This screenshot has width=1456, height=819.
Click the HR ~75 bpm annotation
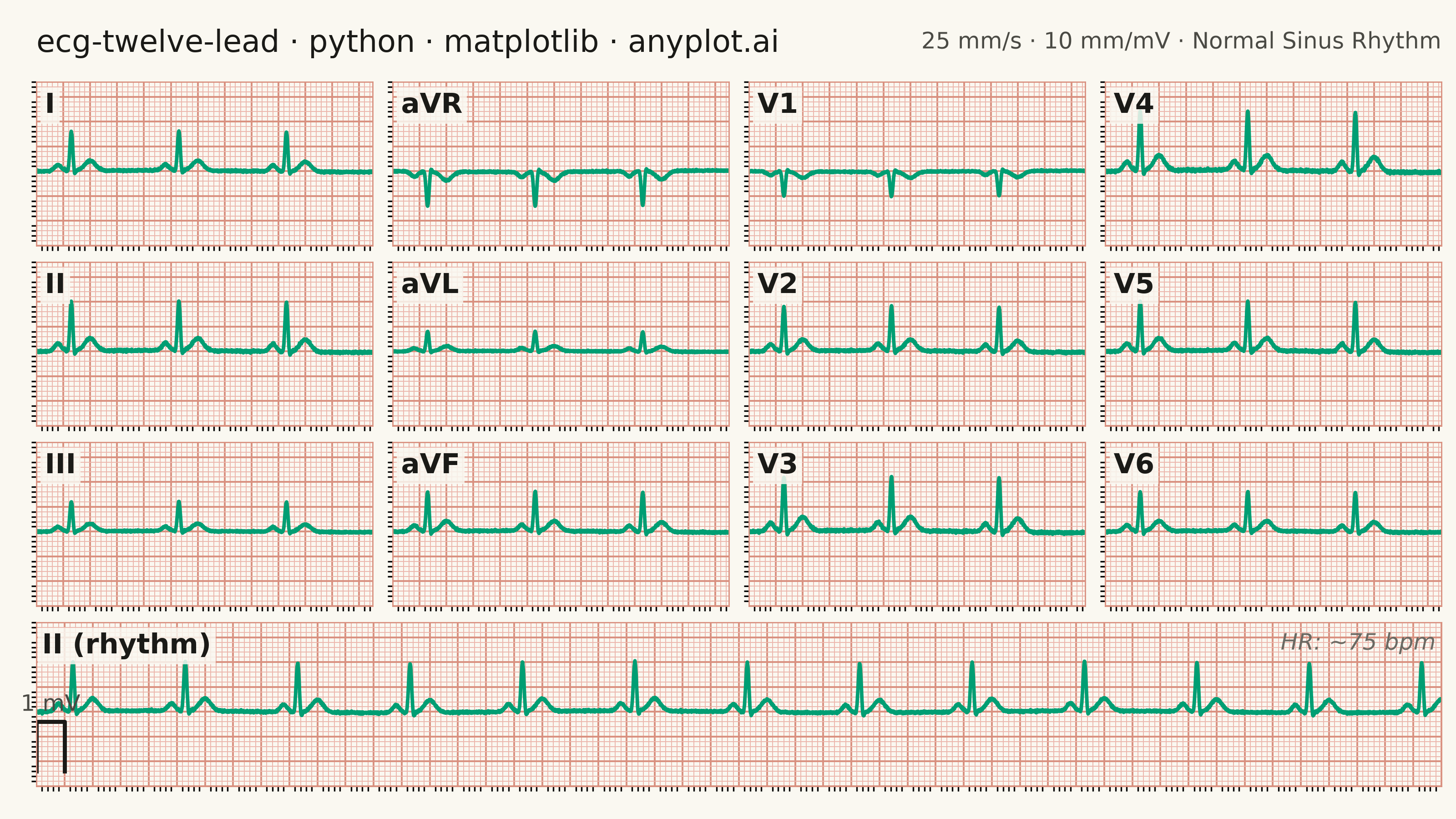(1358, 642)
